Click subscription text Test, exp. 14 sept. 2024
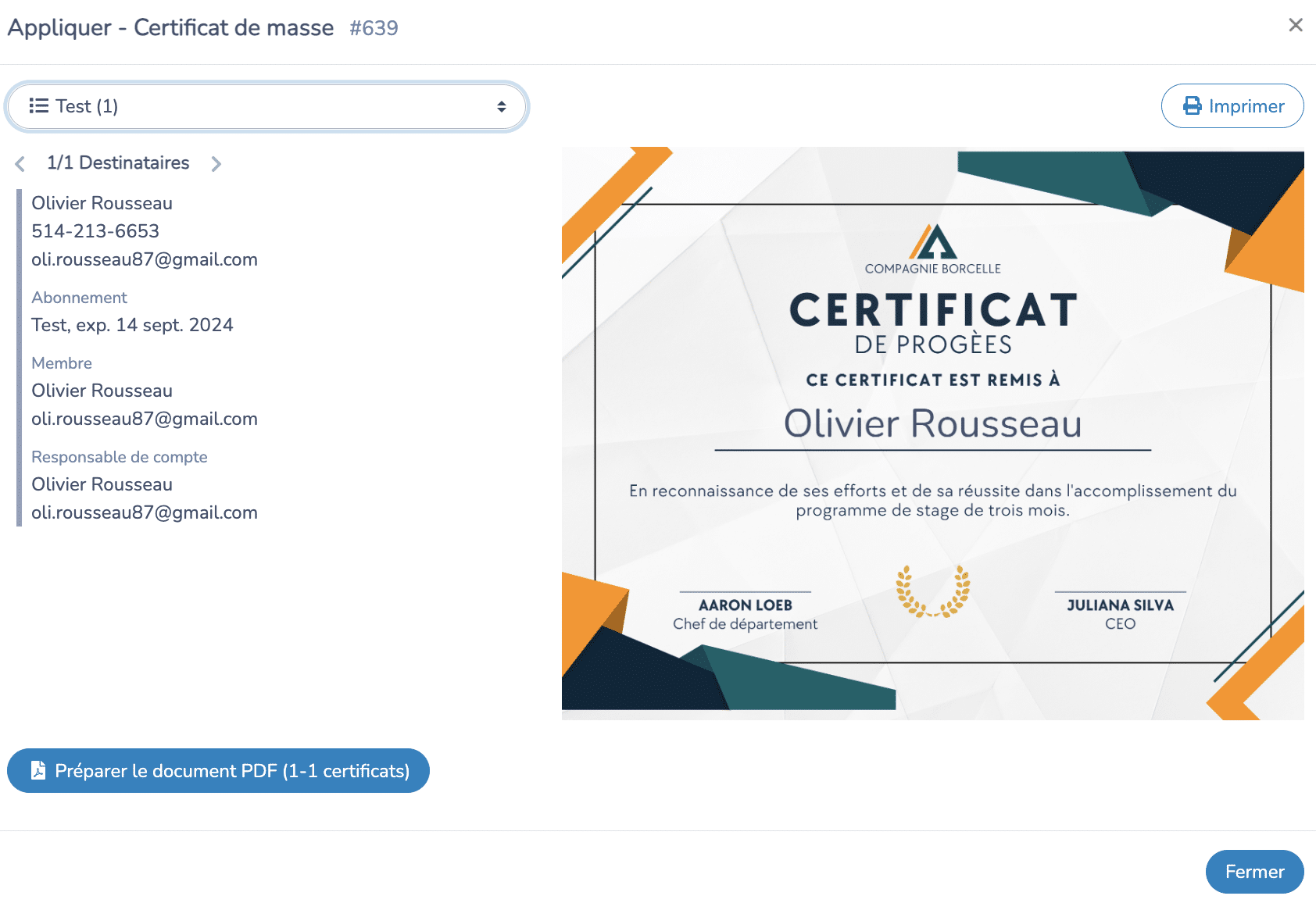Image resolution: width=1316 pixels, height=903 pixels. point(132,325)
